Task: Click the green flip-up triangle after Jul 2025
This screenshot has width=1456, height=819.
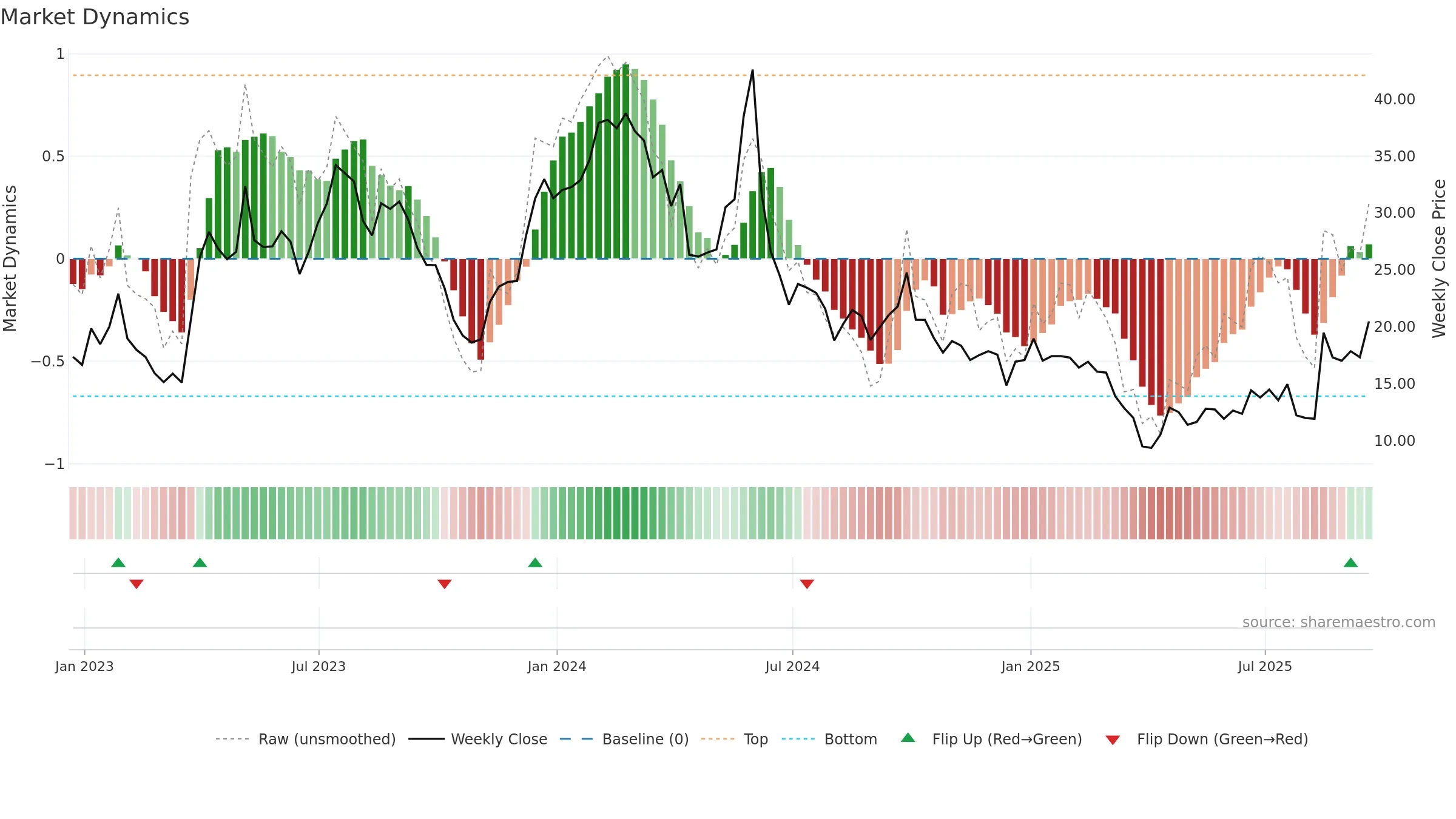Action: click(x=1350, y=562)
